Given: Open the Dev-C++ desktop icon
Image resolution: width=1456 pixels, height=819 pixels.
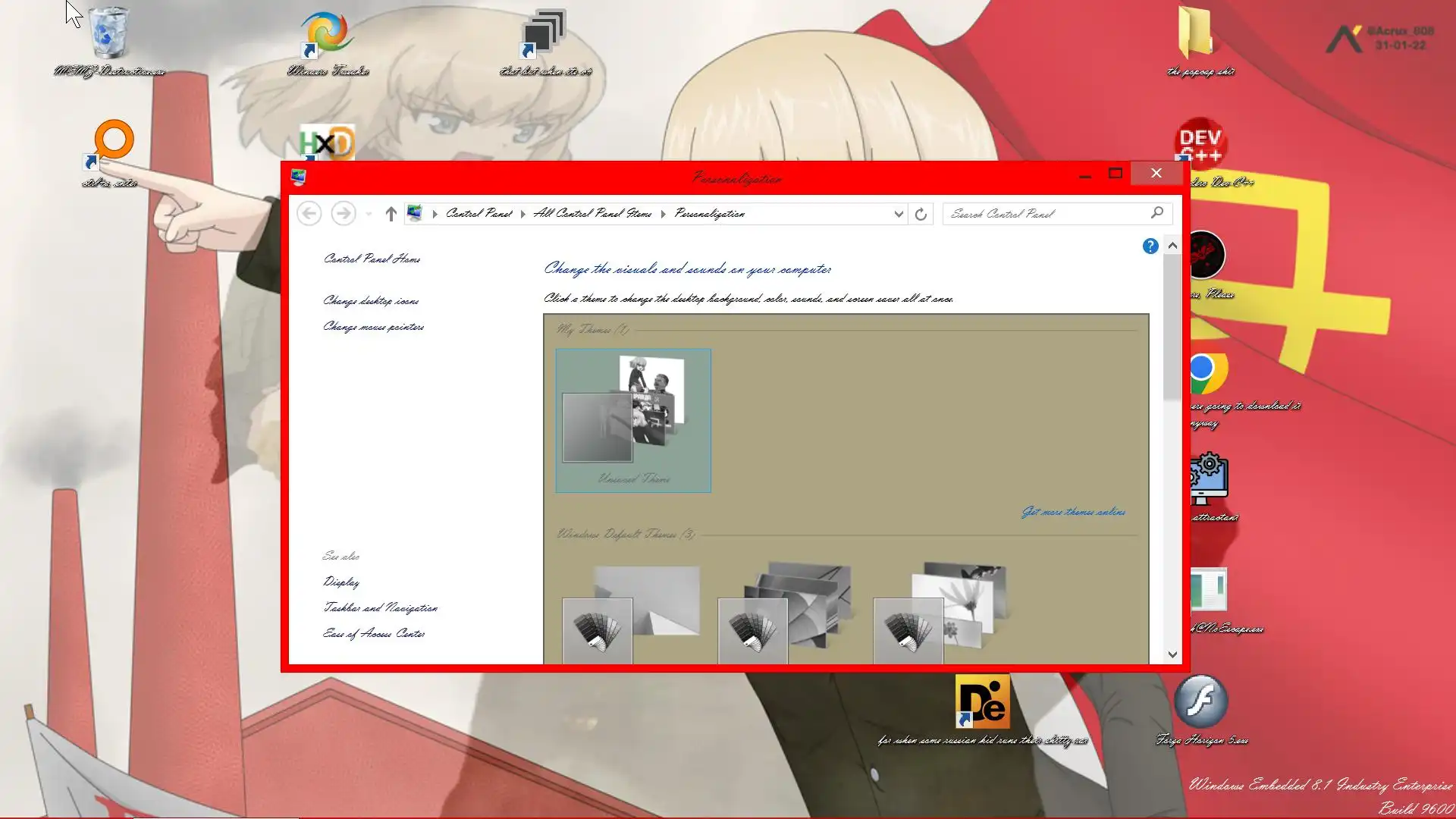Looking at the screenshot, I should 1200,141.
